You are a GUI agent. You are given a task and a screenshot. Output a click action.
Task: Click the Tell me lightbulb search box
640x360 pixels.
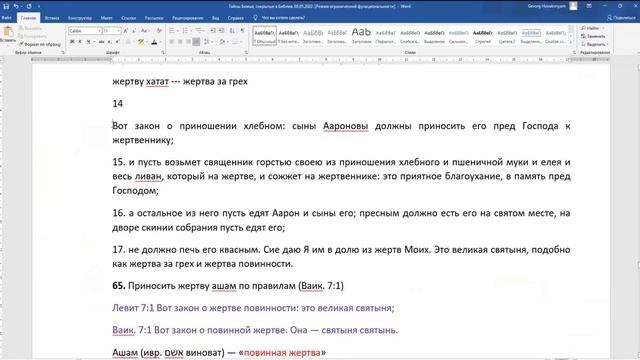pyautogui.click(x=280, y=18)
